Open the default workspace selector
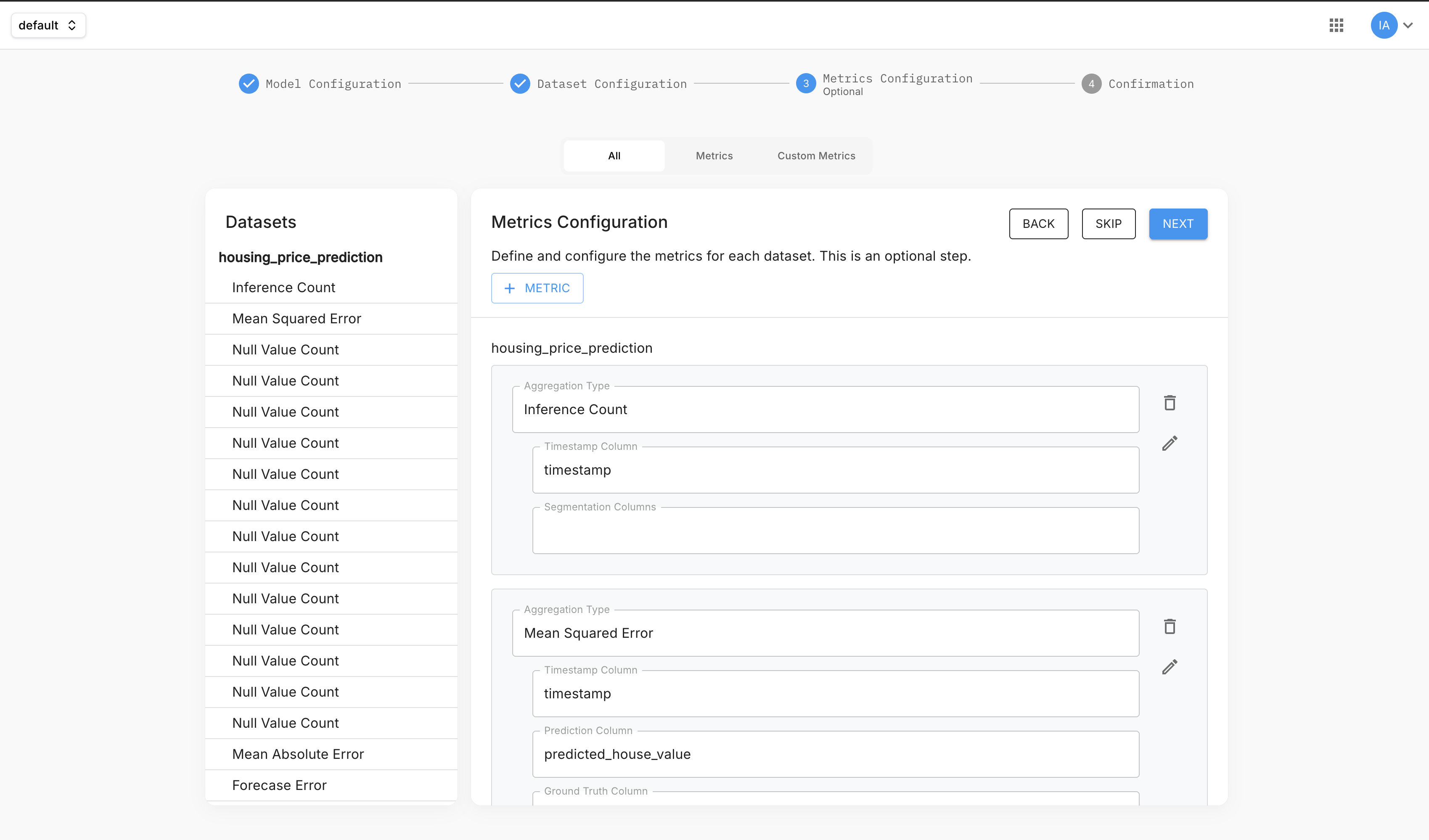Image resolution: width=1429 pixels, height=840 pixels. (x=48, y=25)
